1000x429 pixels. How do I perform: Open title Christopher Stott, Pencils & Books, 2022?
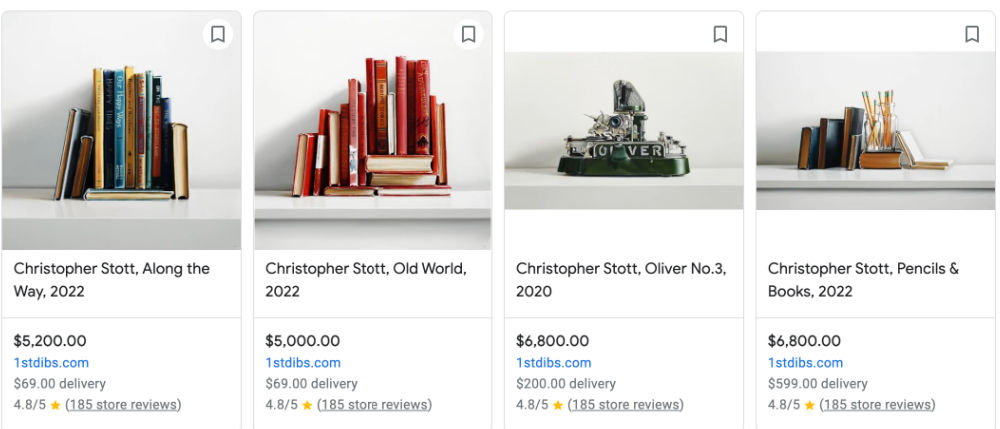click(x=863, y=280)
